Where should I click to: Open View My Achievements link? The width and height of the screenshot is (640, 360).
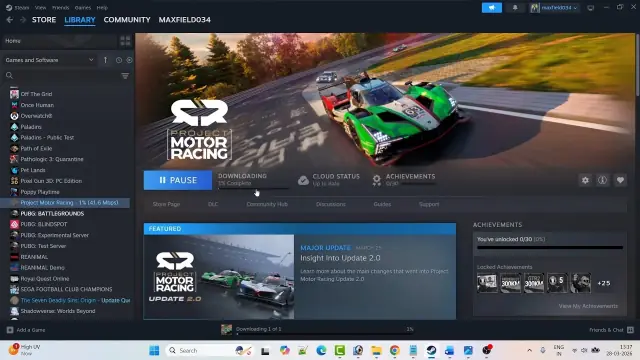(588, 306)
